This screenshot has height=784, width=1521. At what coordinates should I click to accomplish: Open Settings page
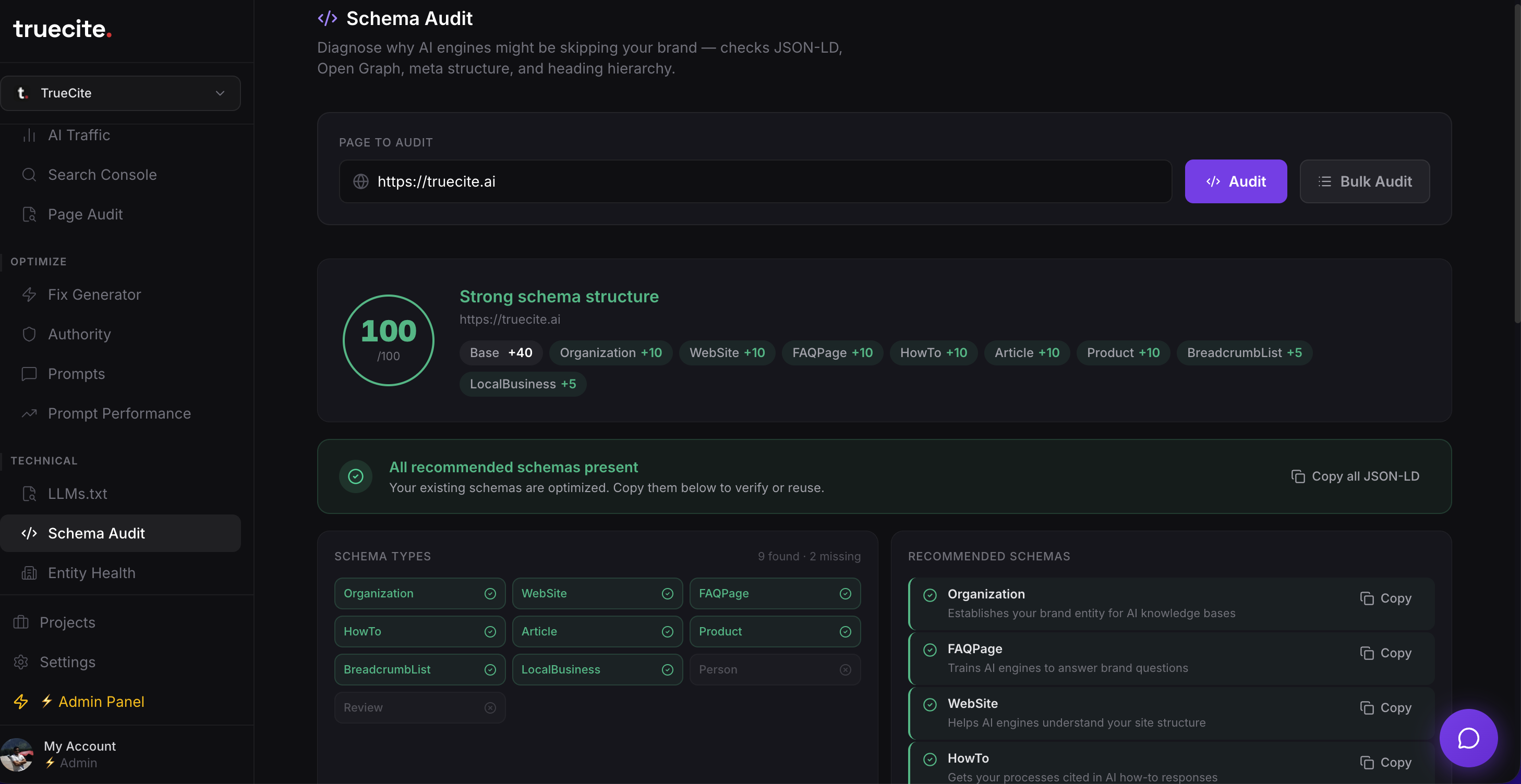click(x=67, y=662)
